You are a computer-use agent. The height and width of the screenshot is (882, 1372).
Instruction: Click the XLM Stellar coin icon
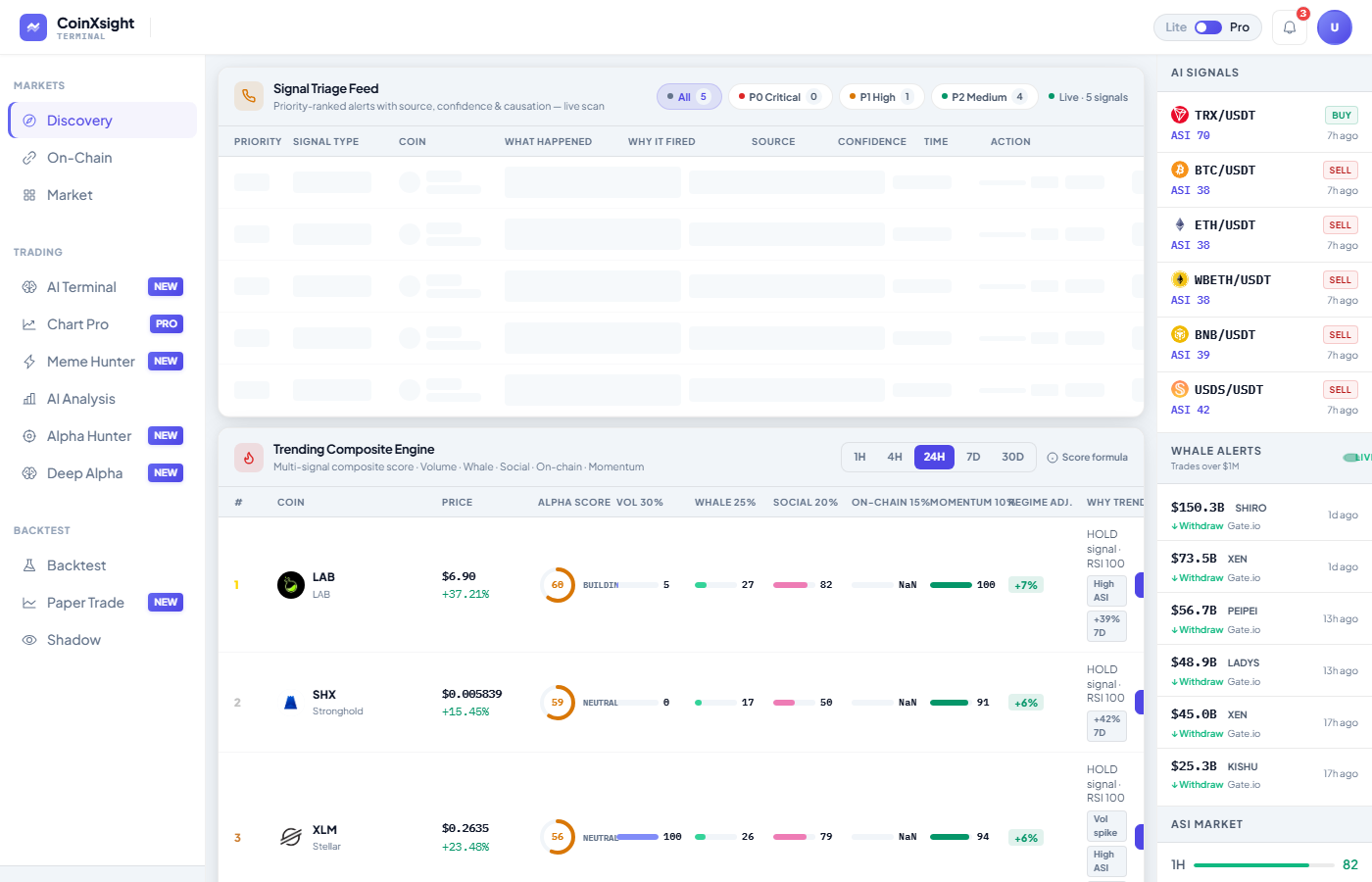[x=291, y=837]
